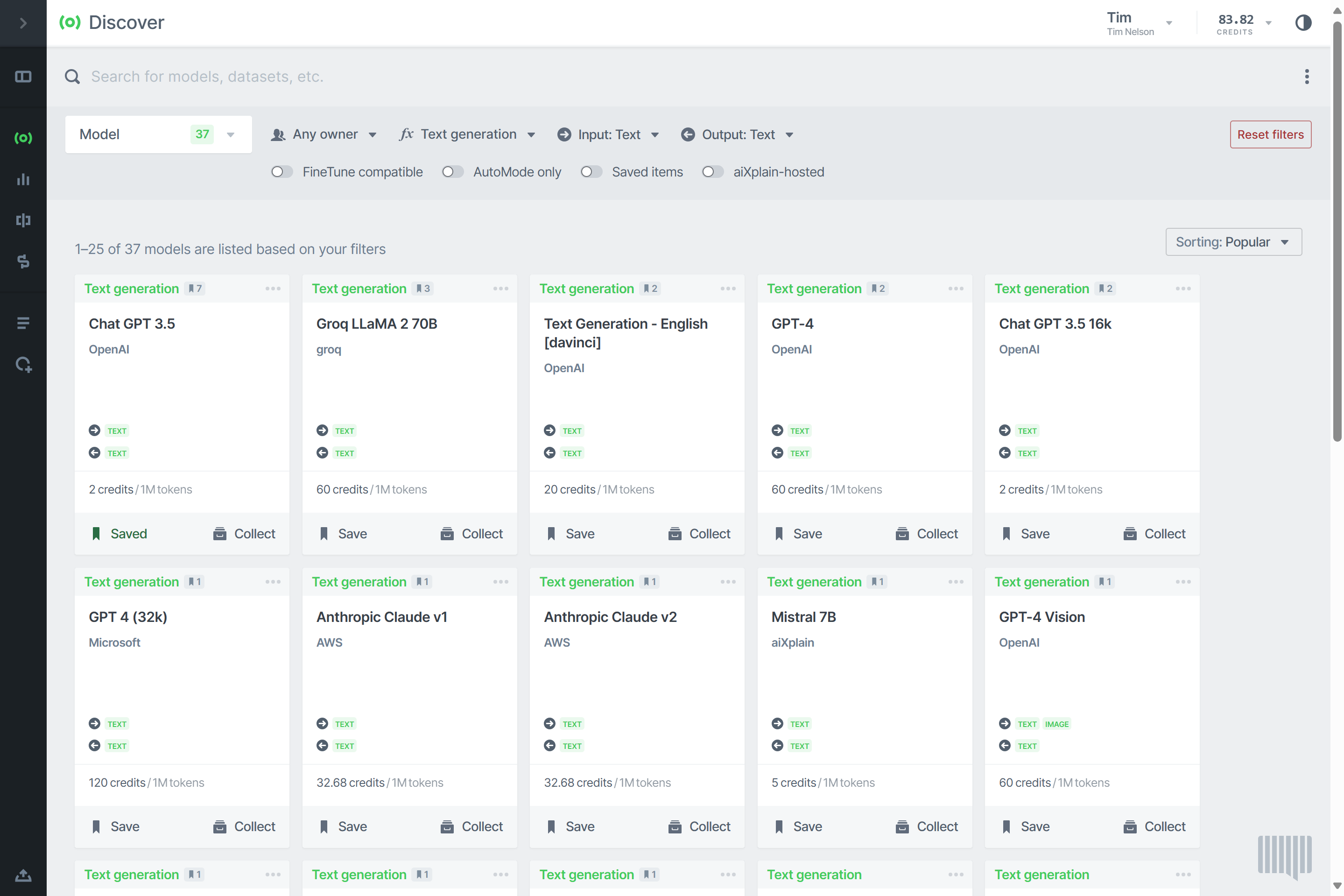Open more options on Chat GPT 3.5 card
The image size is (1344, 896).
click(x=273, y=289)
